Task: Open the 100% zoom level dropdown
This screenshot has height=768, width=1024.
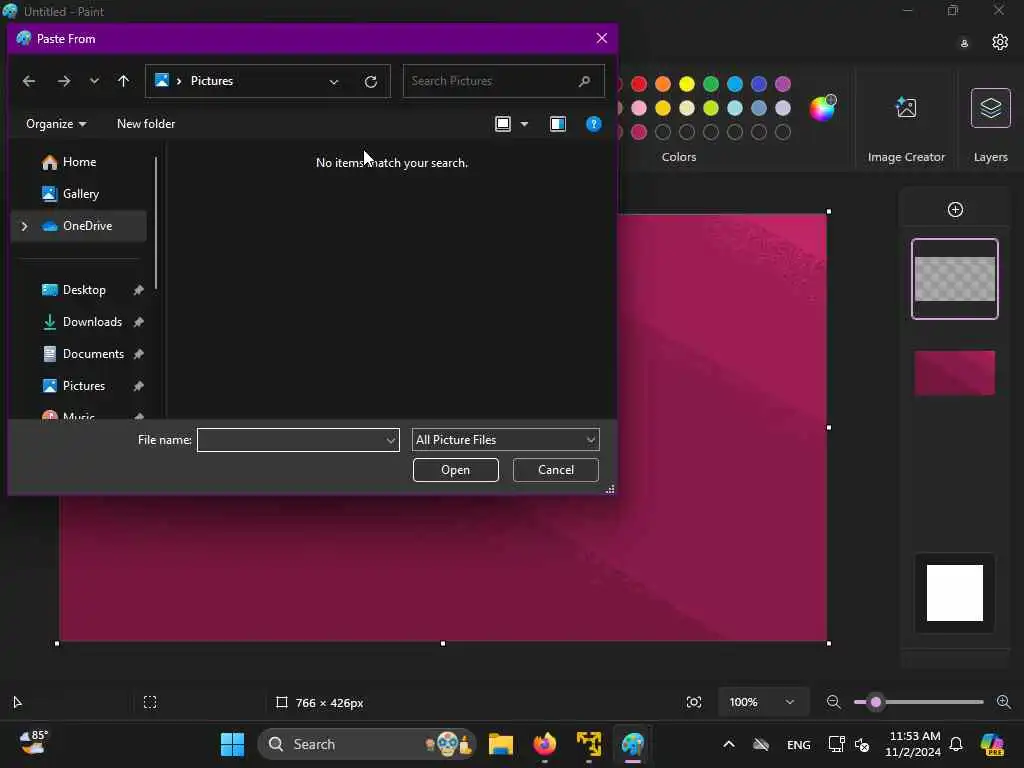Action: tap(762, 702)
